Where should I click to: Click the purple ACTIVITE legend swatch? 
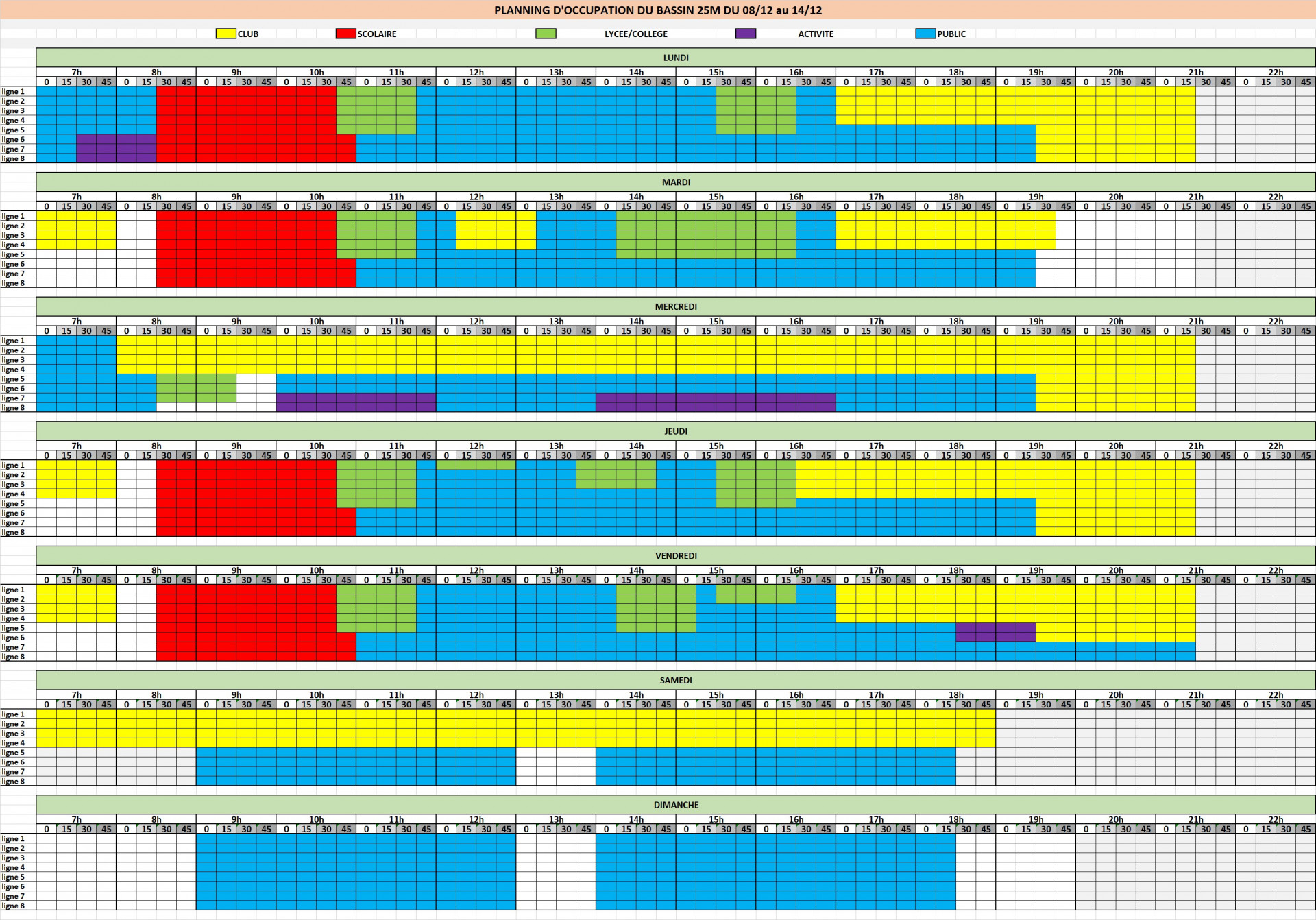[745, 34]
